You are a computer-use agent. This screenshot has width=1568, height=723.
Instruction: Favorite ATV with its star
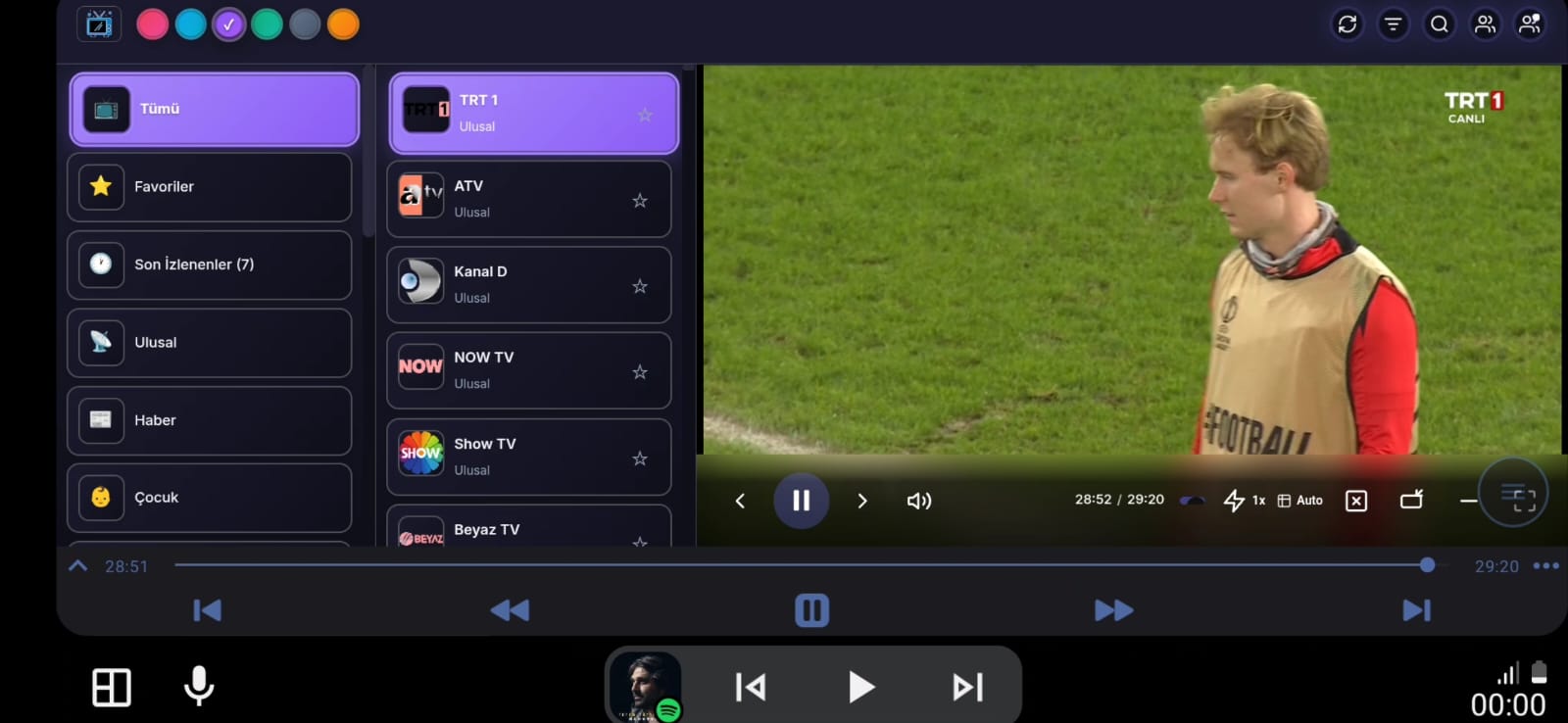point(640,201)
